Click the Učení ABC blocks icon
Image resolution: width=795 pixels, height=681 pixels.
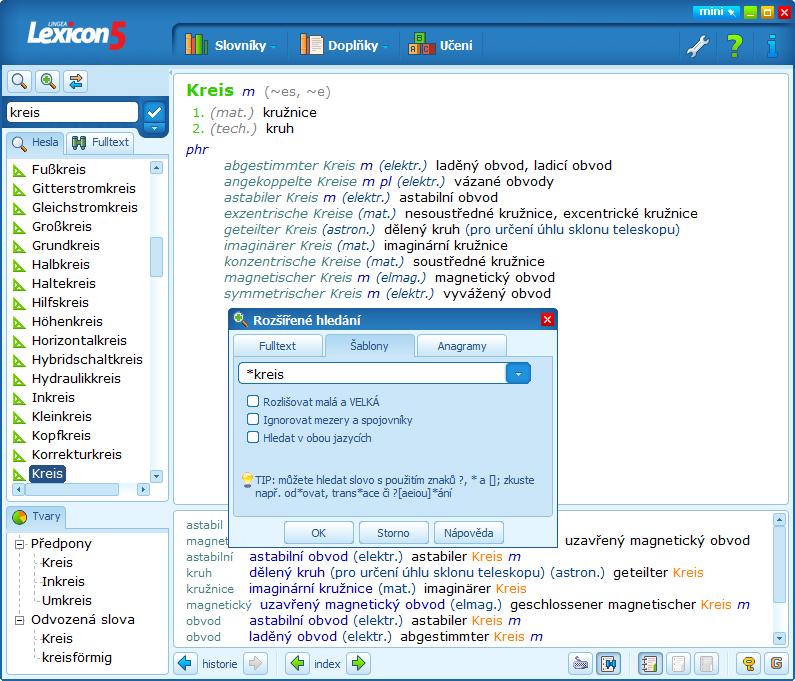pyautogui.click(x=422, y=45)
